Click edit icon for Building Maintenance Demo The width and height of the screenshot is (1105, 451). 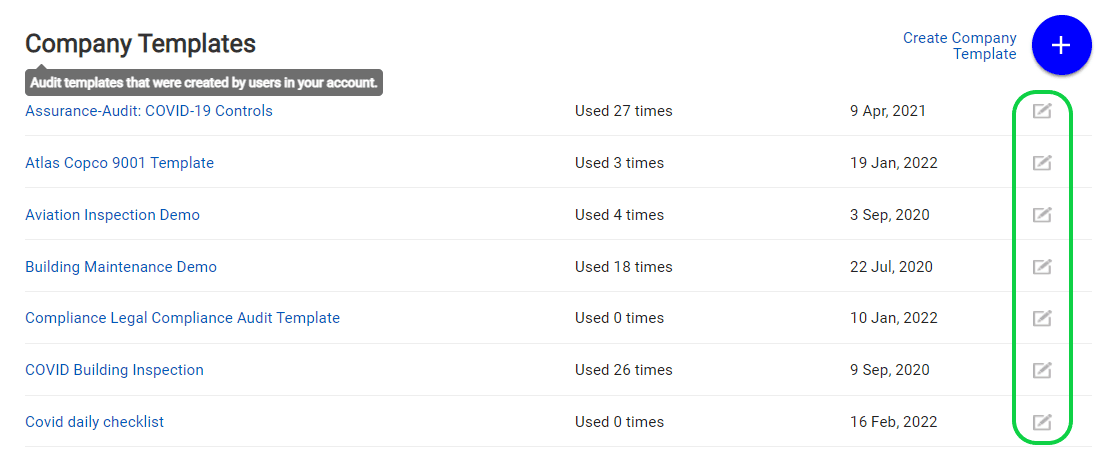pyautogui.click(x=1042, y=267)
